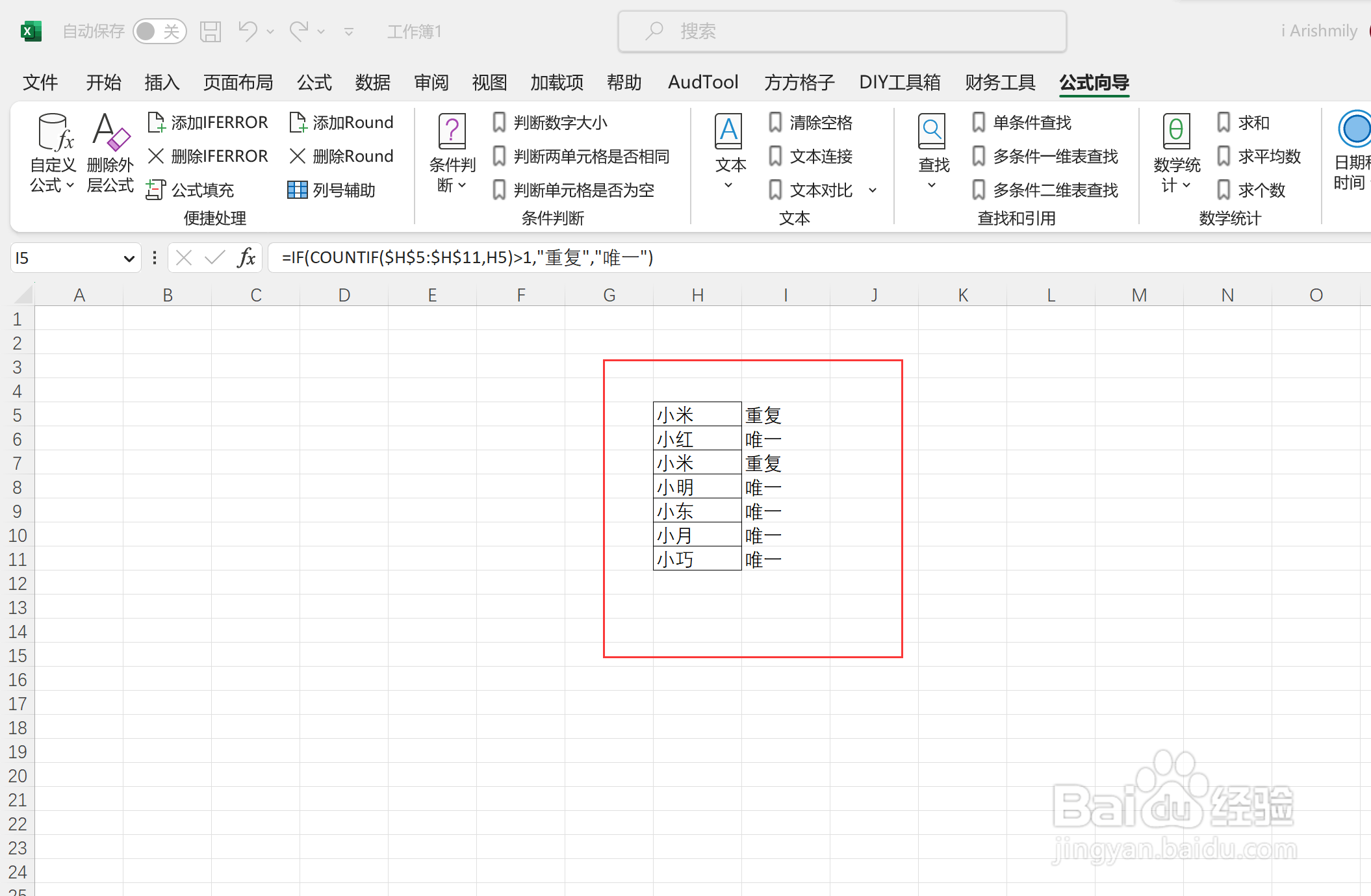The width and height of the screenshot is (1371, 896).
Task: Expand the Quick Access Toolbar customize arrow
Action: 349,31
